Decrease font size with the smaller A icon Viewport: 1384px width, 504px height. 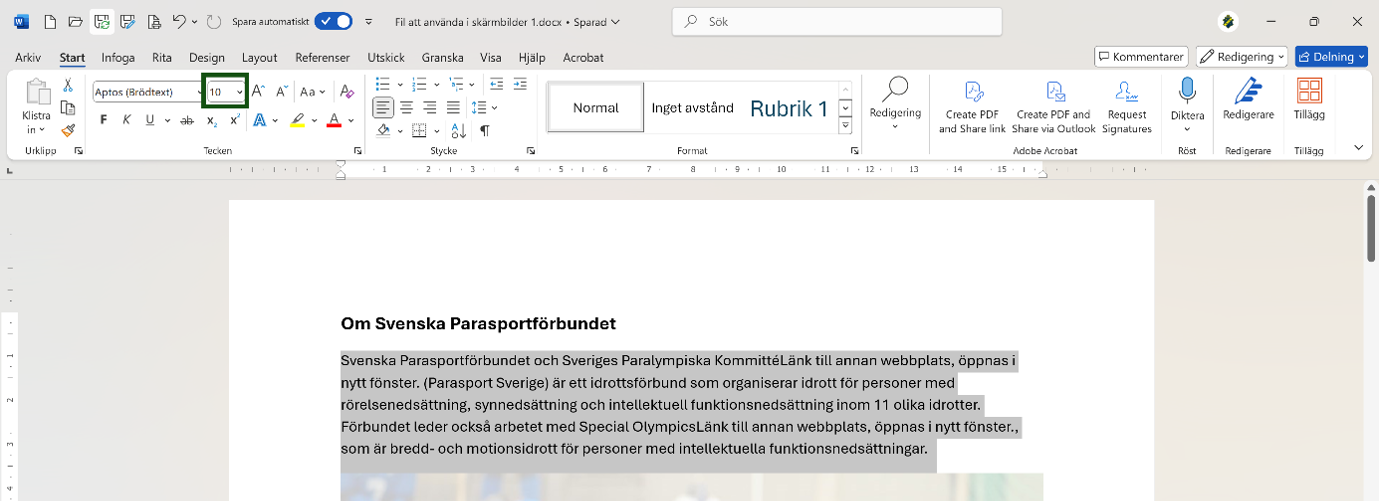pyautogui.click(x=282, y=92)
